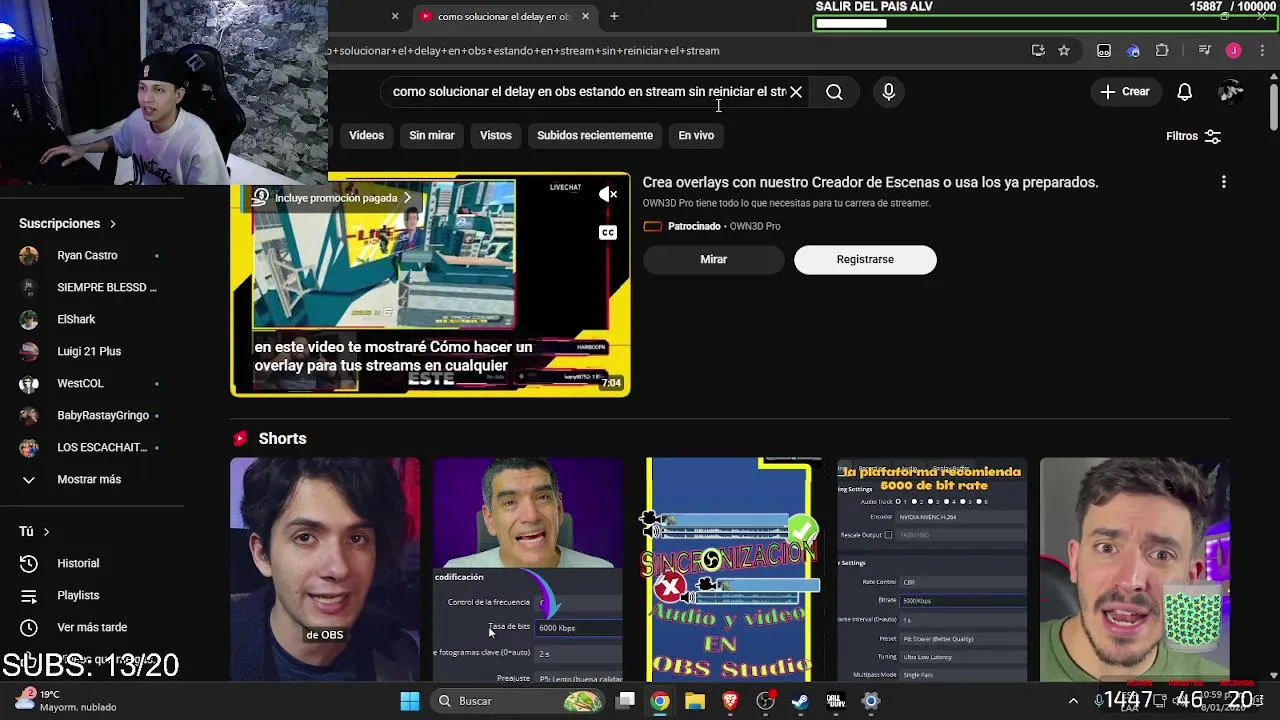The height and width of the screenshot is (720, 1280).
Task: Open the Short captioned 'de OBS'
Action: [x=325, y=570]
